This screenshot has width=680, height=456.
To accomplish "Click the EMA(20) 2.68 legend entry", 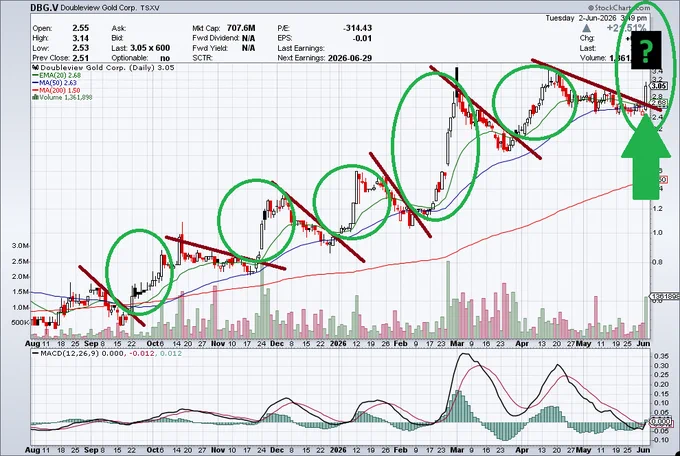I will [x=56, y=75].
